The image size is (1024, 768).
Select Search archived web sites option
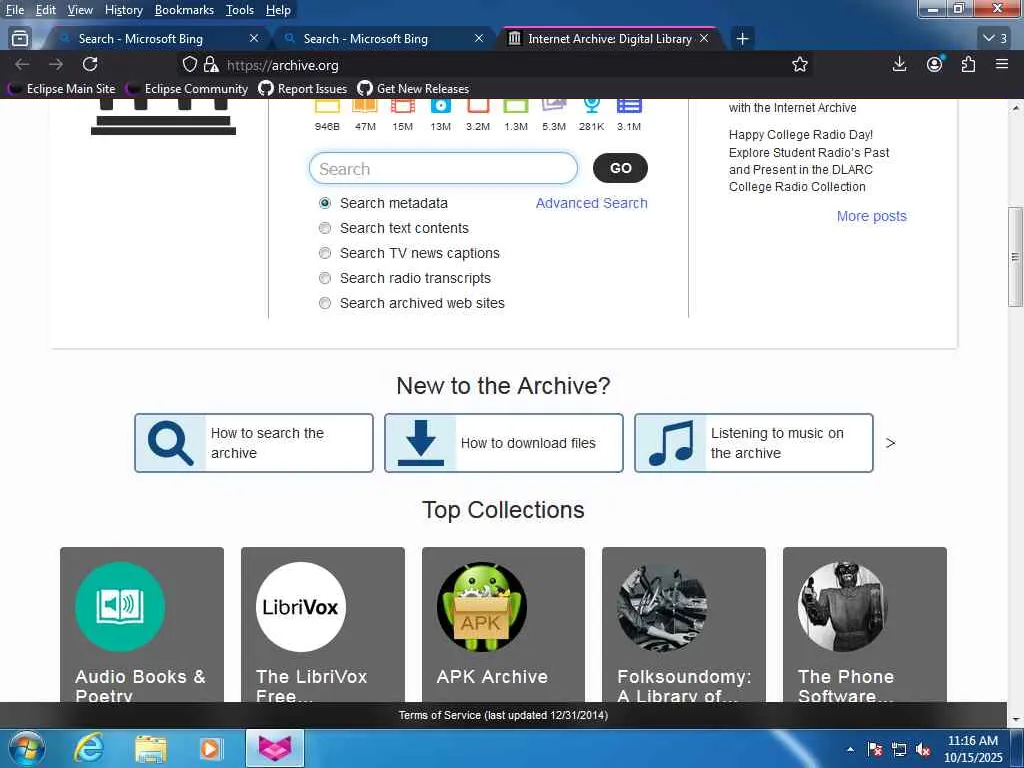pyautogui.click(x=325, y=303)
